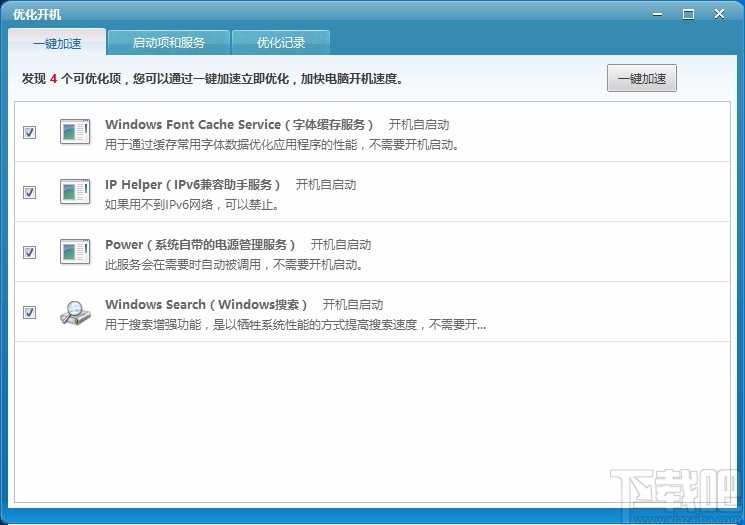Uncheck the Windows Font Cache Service checkbox

coord(29,132)
